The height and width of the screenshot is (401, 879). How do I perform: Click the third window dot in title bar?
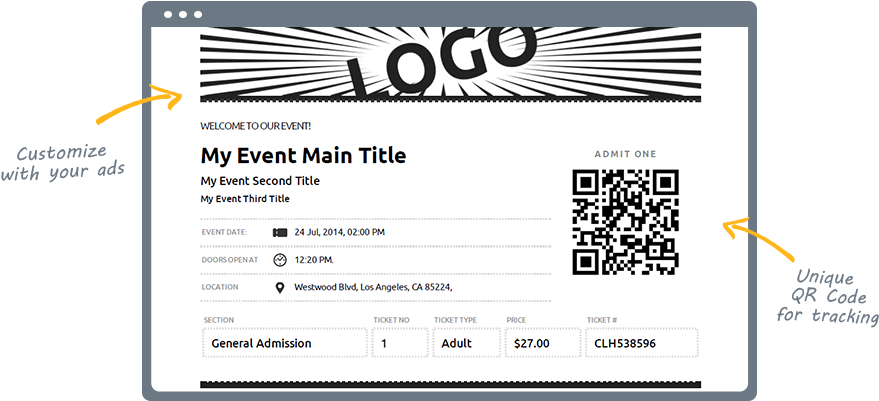(x=198, y=15)
